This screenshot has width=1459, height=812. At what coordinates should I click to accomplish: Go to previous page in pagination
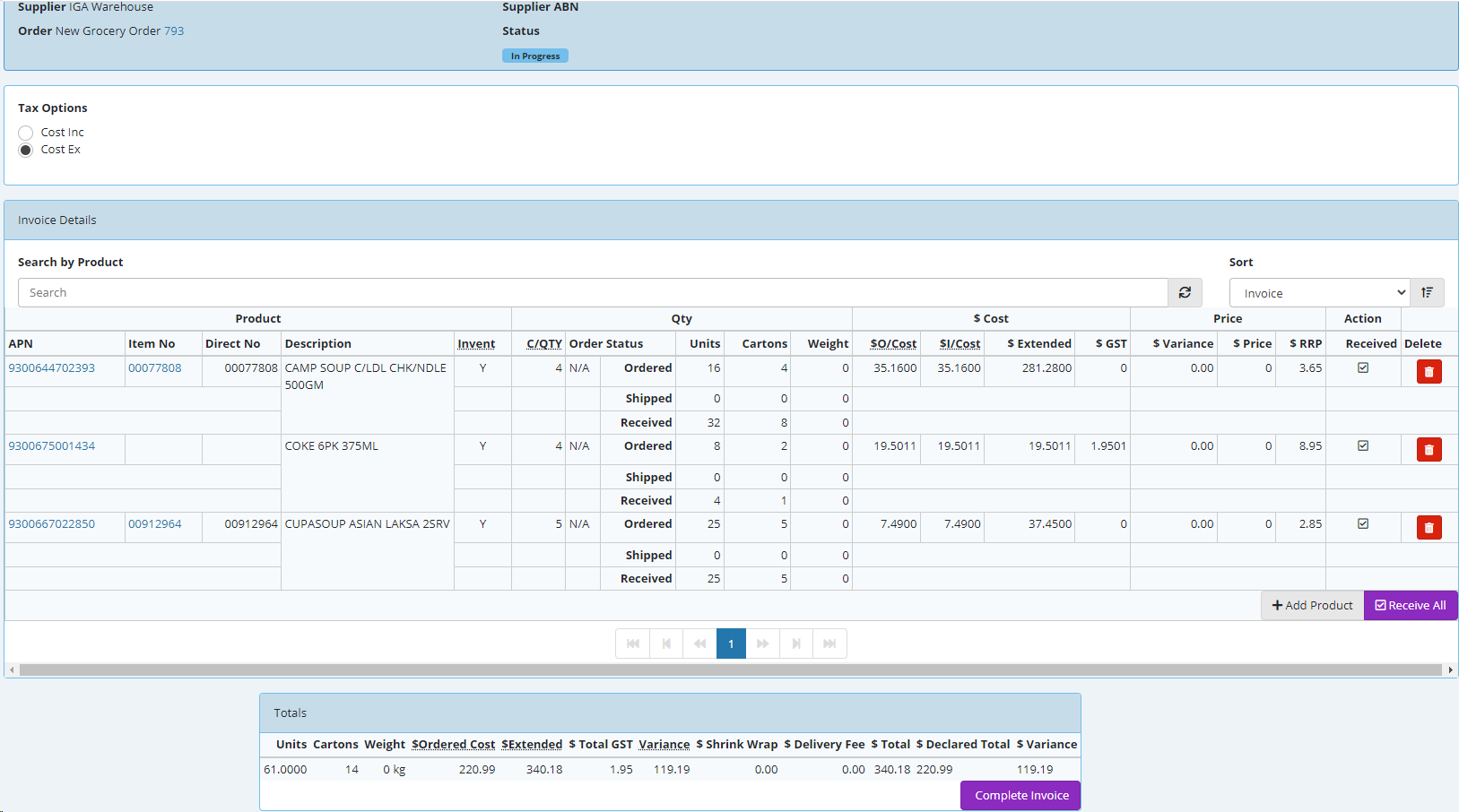(x=666, y=644)
